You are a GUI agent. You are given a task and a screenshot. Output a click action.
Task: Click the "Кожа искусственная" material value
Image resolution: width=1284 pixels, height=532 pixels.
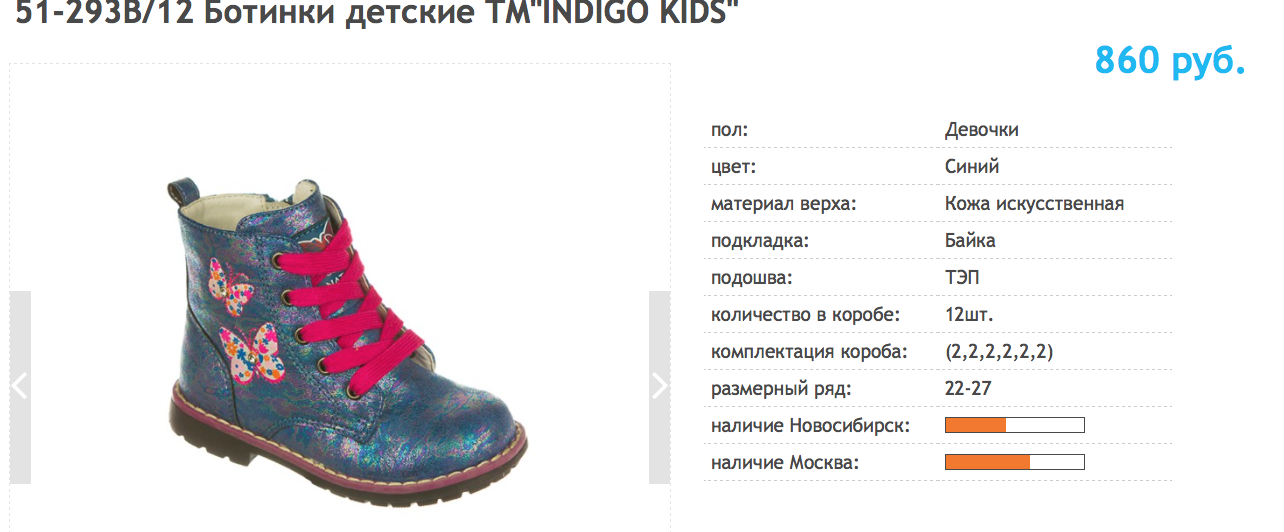pos(1034,204)
